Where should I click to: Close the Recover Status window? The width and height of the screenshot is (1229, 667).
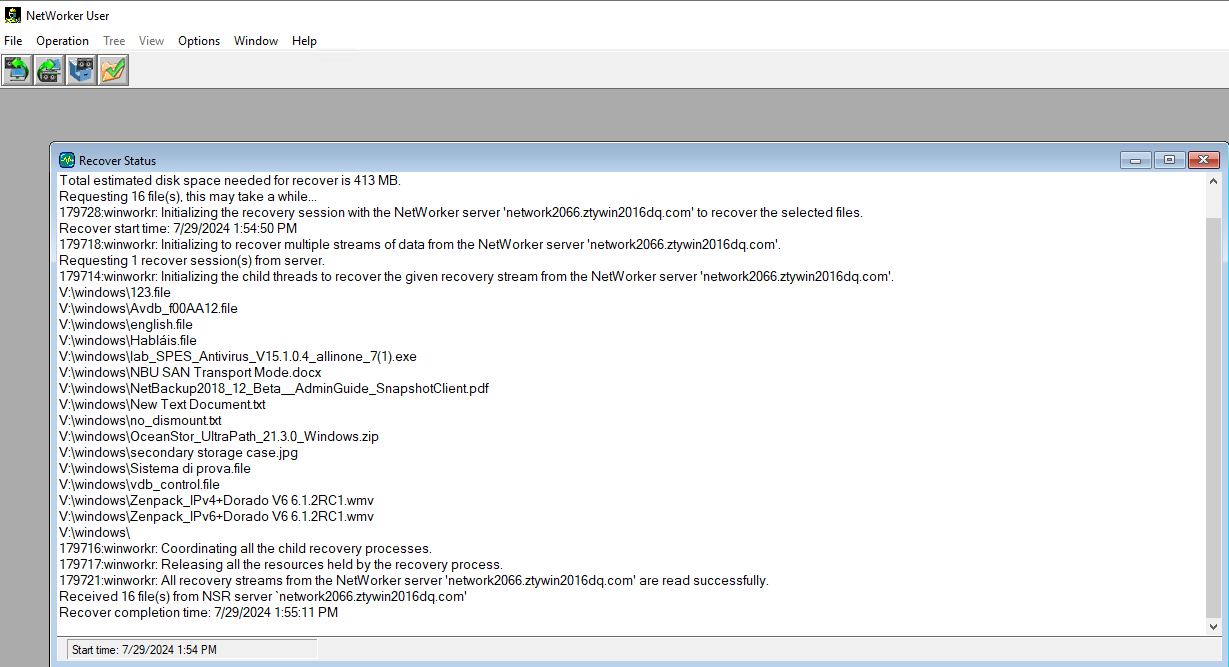(1204, 160)
